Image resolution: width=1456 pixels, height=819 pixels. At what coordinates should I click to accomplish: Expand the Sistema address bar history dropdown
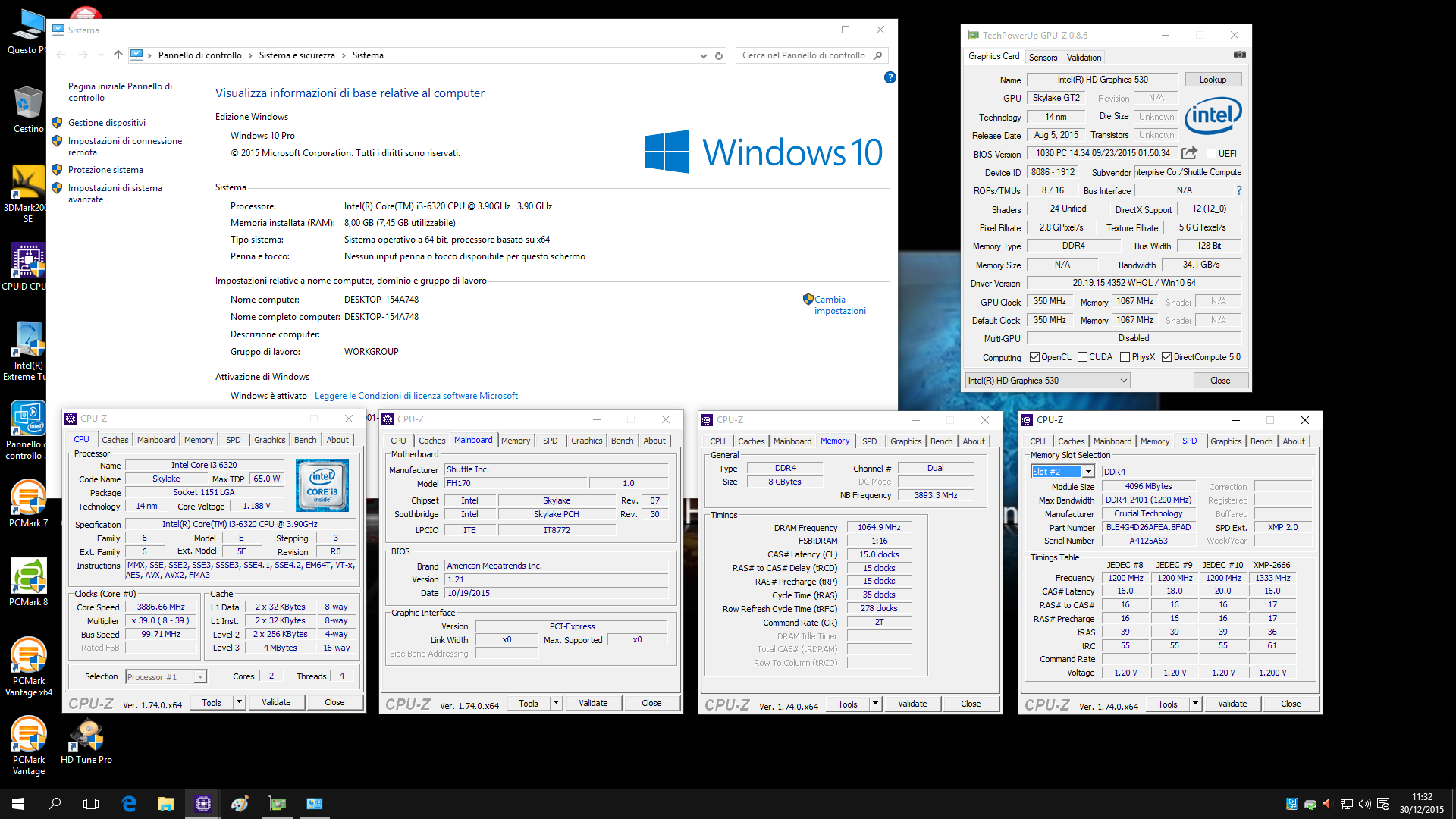704,55
